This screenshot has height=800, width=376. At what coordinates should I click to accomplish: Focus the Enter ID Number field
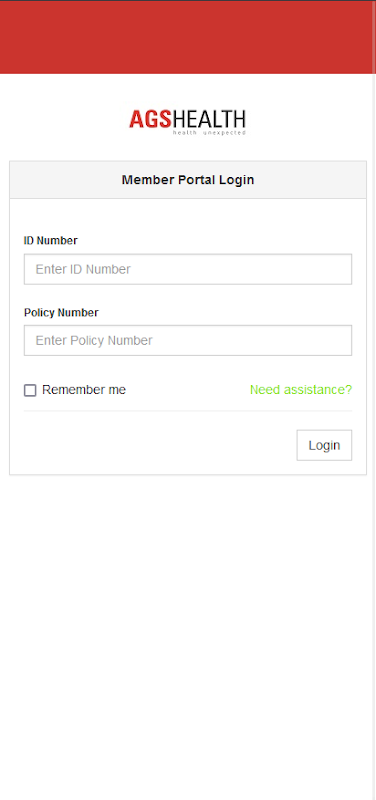coord(188,269)
